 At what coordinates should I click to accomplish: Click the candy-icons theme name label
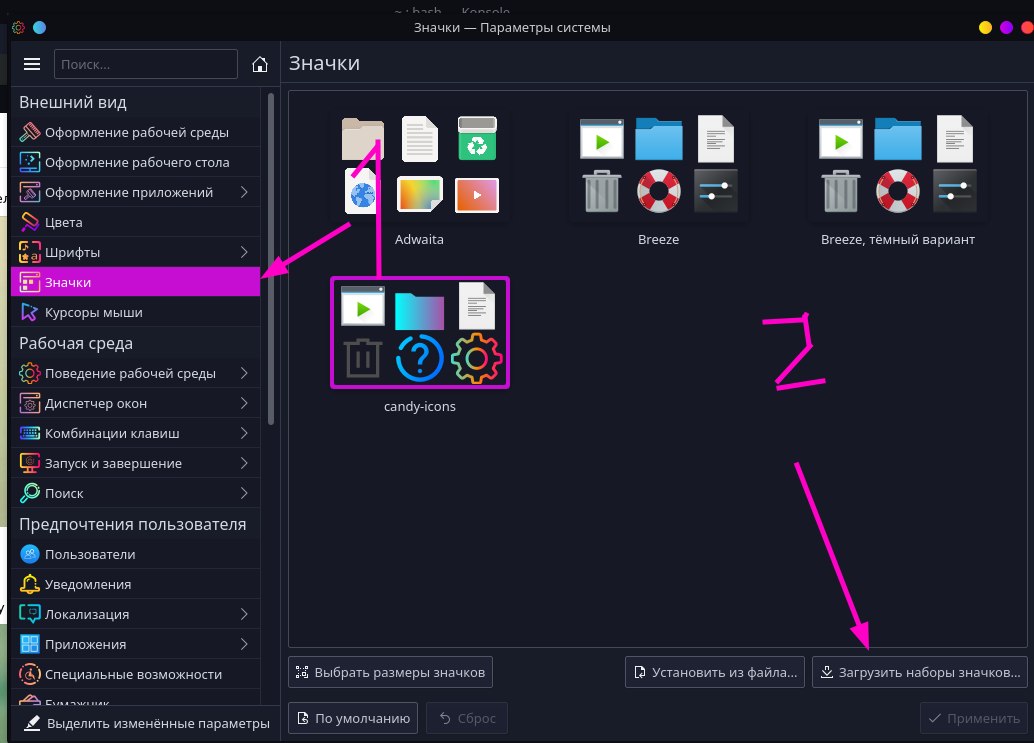coord(419,406)
